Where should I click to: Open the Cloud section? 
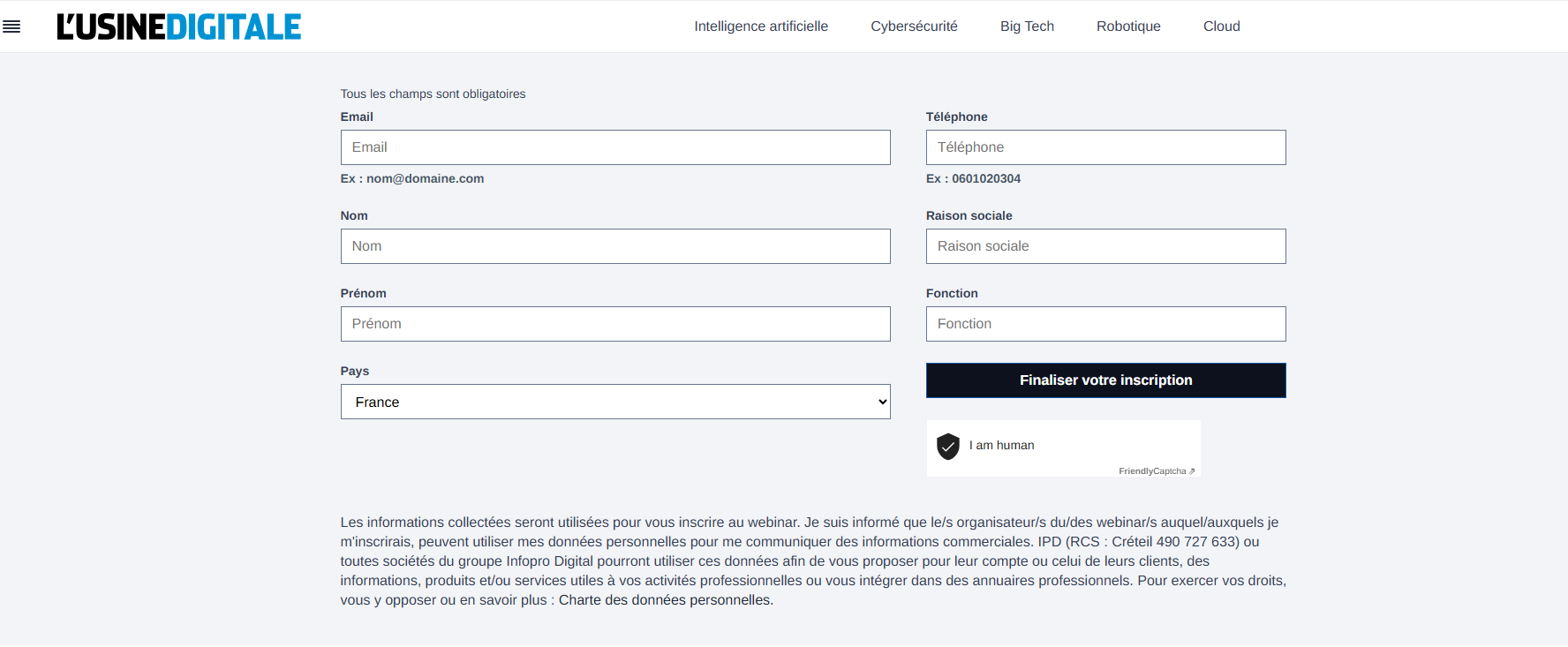(1222, 26)
